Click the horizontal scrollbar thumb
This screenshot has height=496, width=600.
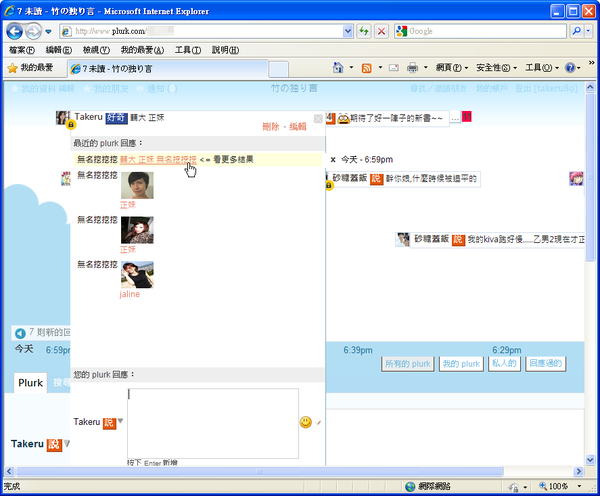click(259, 471)
